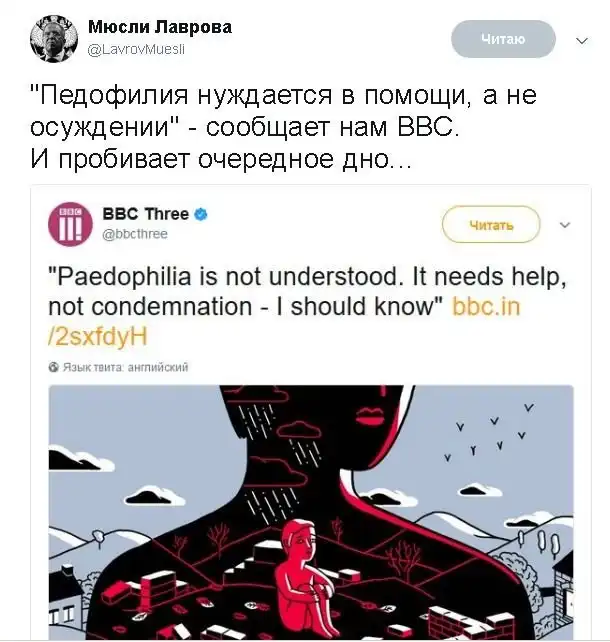Click the globe icon beside Язык твита
The height and width of the screenshot is (642, 610).
(x=54, y=367)
